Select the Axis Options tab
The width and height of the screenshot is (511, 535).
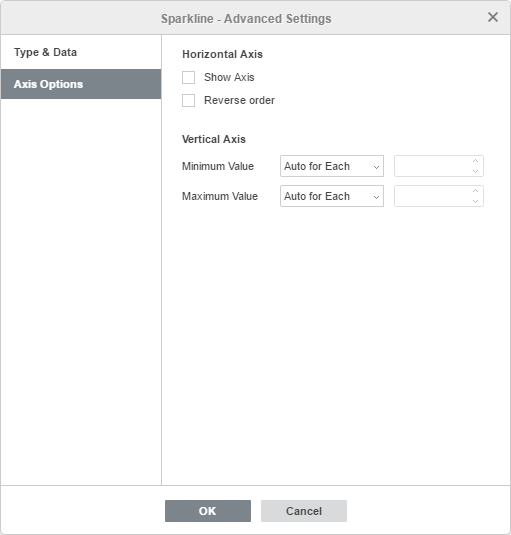(81, 84)
